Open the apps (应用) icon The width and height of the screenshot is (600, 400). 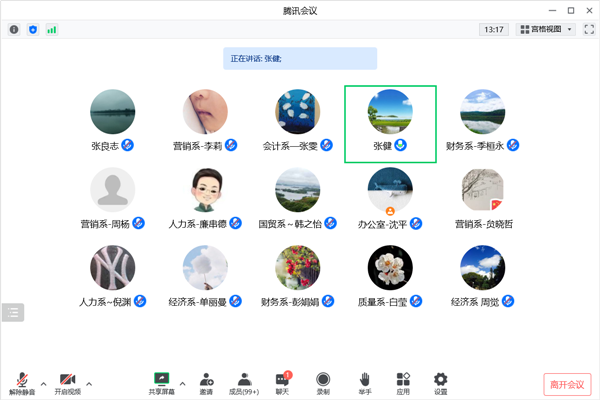tap(403, 381)
